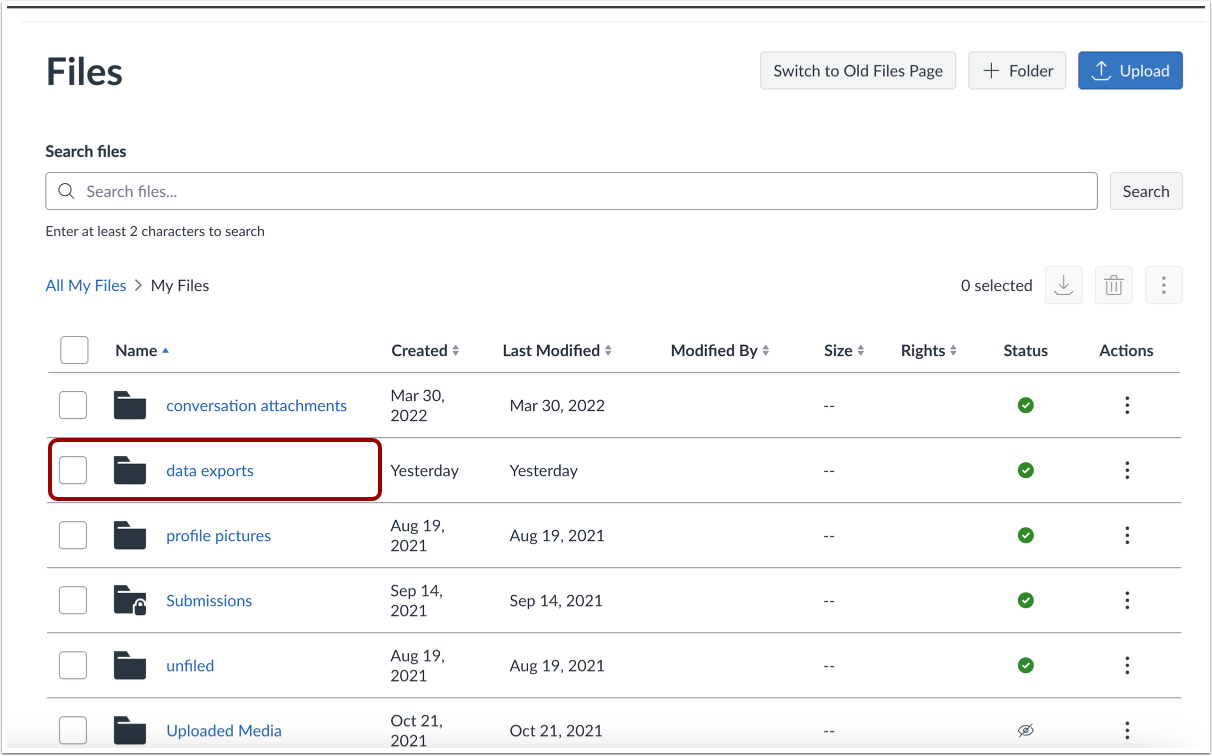Navigate to All My Files breadcrumb
The width and height of the screenshot is (1212, 756).
pos(86,286)
